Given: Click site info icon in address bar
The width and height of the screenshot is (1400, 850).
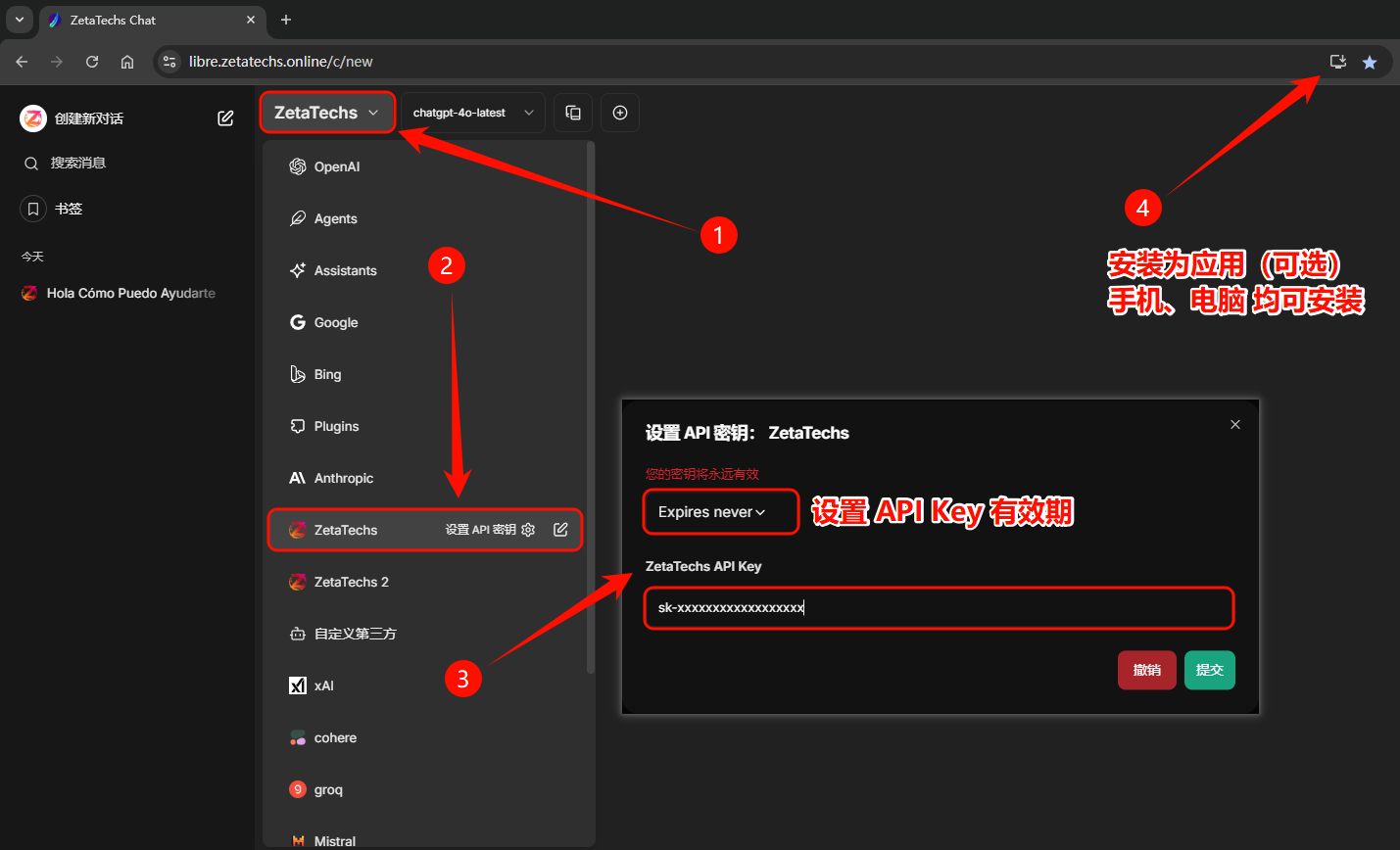Looking at the screenshot, I should pos(169,62).
